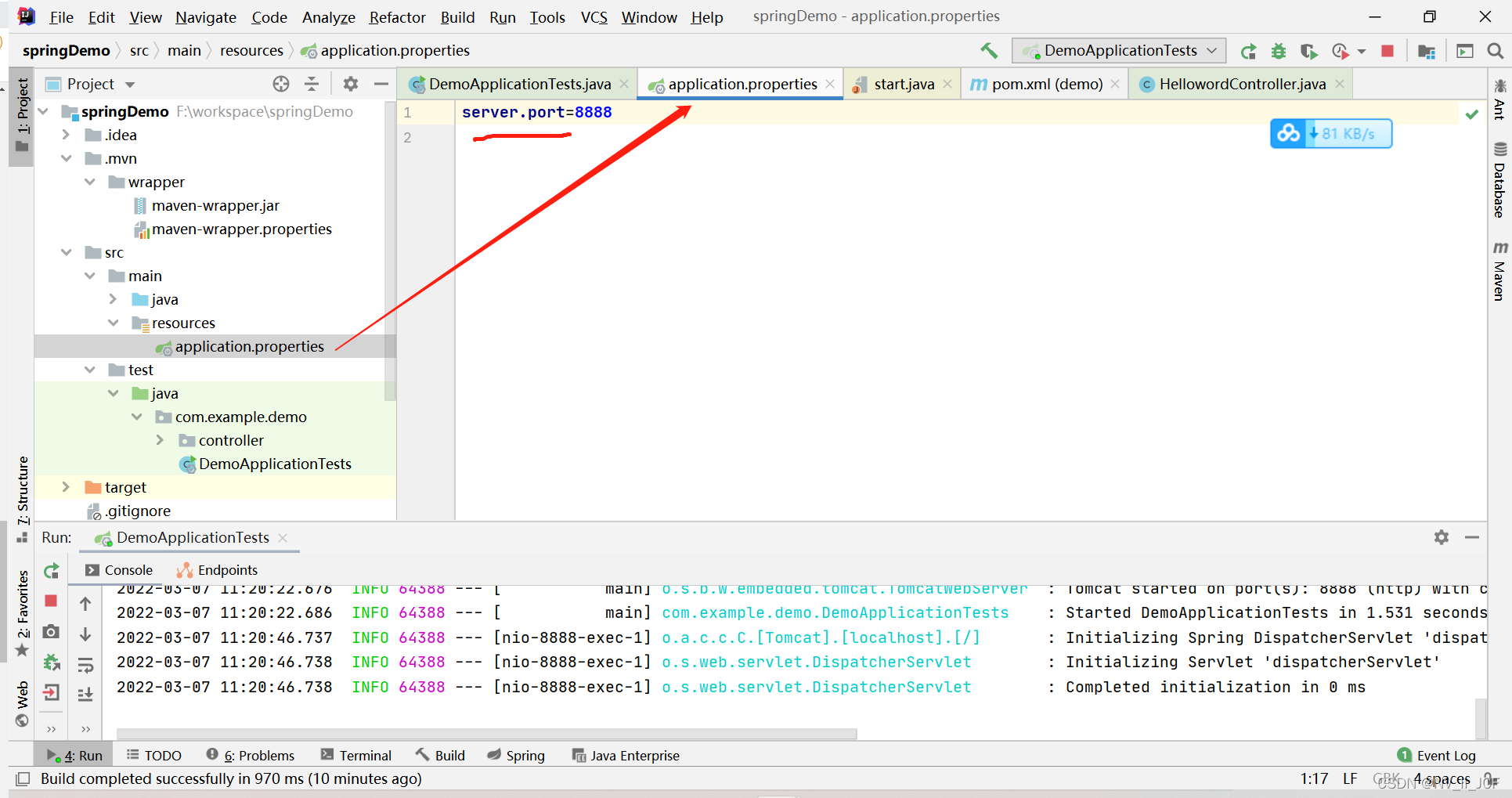
Task: Rerun the tests from the Run panel
Action: (51, 570)
